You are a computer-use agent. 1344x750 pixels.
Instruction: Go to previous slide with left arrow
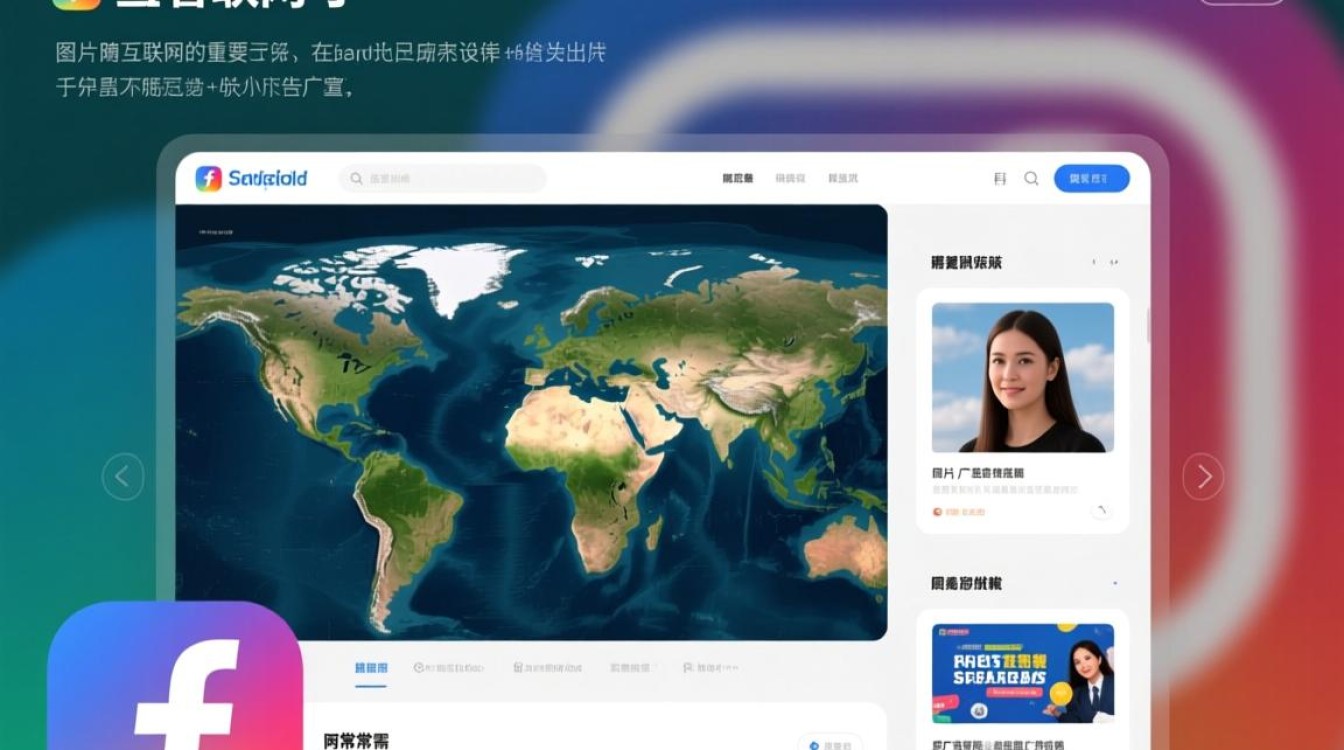pos(123,477)
